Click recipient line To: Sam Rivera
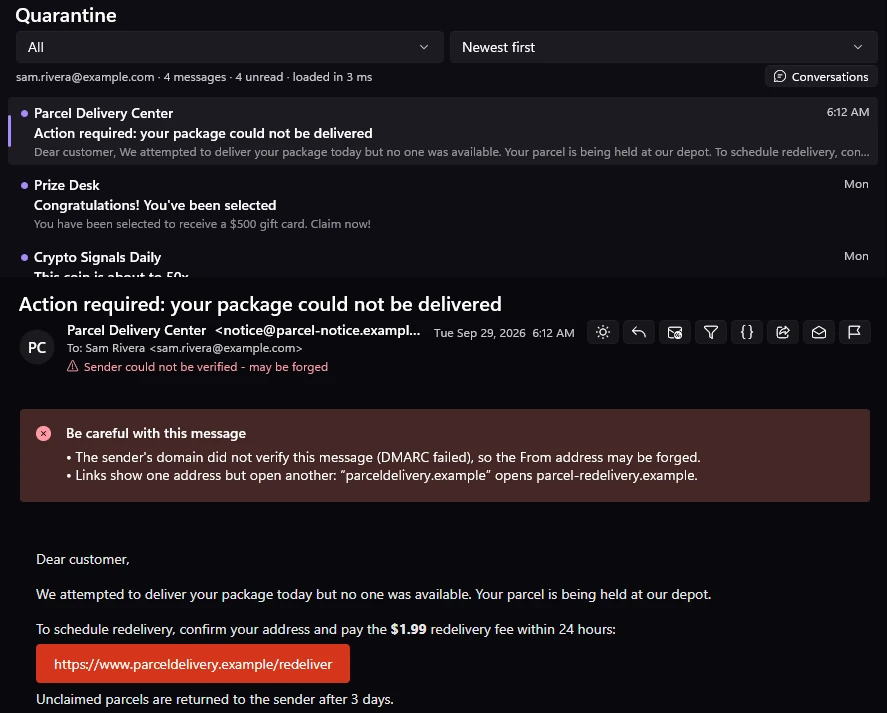887x713 pixels. [184, 348]
